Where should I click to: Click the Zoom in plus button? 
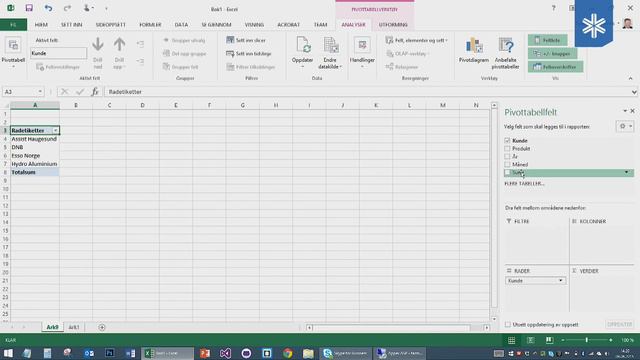click(x=611, y=340)
